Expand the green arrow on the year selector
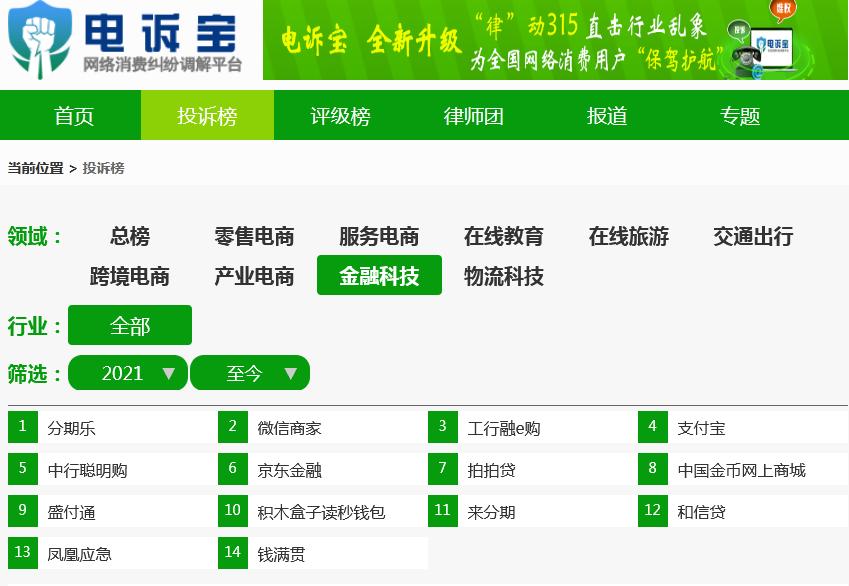This screenshot has width=849, height=586. tap(170, 372)
